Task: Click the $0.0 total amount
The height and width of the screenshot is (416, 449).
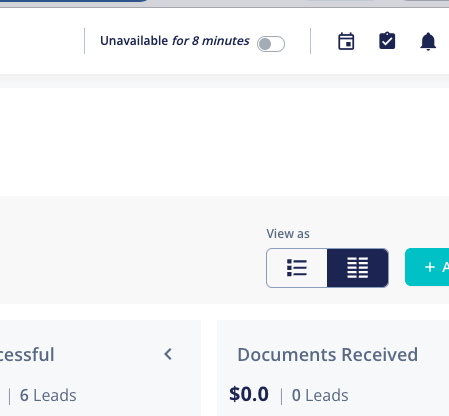Action: 249,394
